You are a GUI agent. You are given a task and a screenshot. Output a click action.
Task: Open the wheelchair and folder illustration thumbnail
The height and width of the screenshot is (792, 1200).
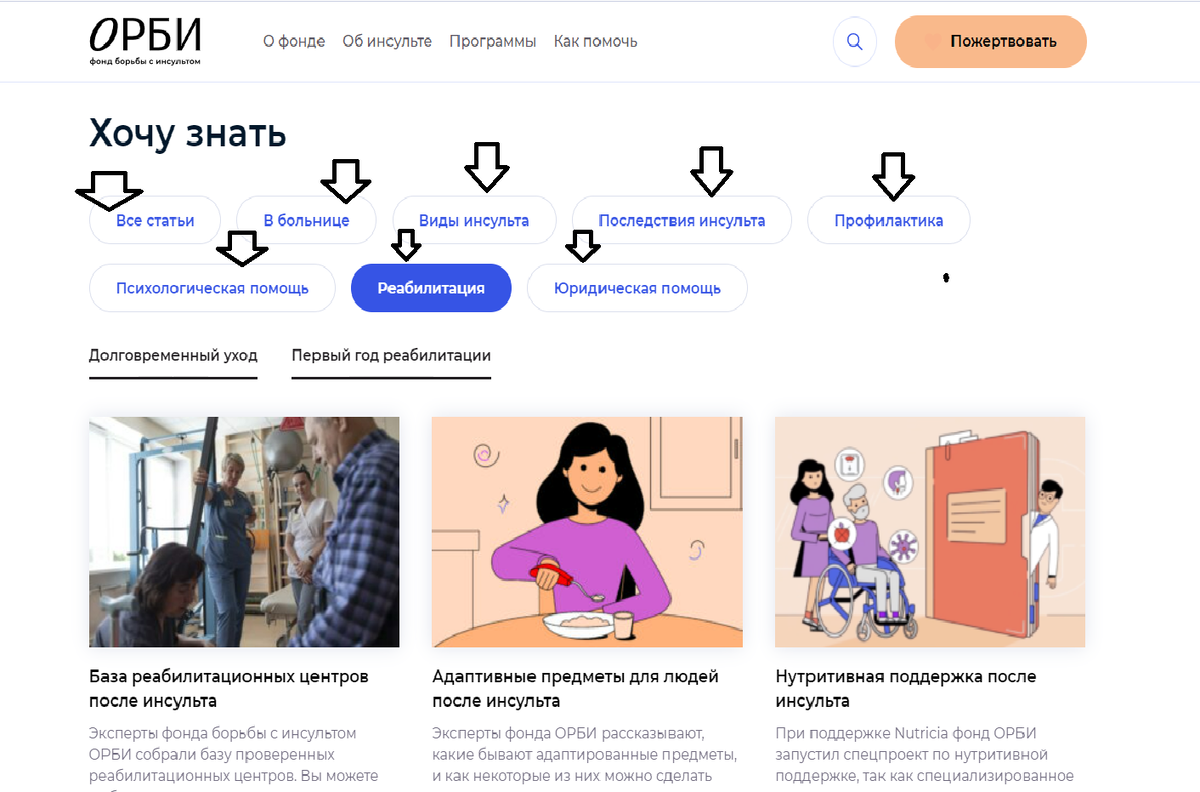click(x=930, y=532)
